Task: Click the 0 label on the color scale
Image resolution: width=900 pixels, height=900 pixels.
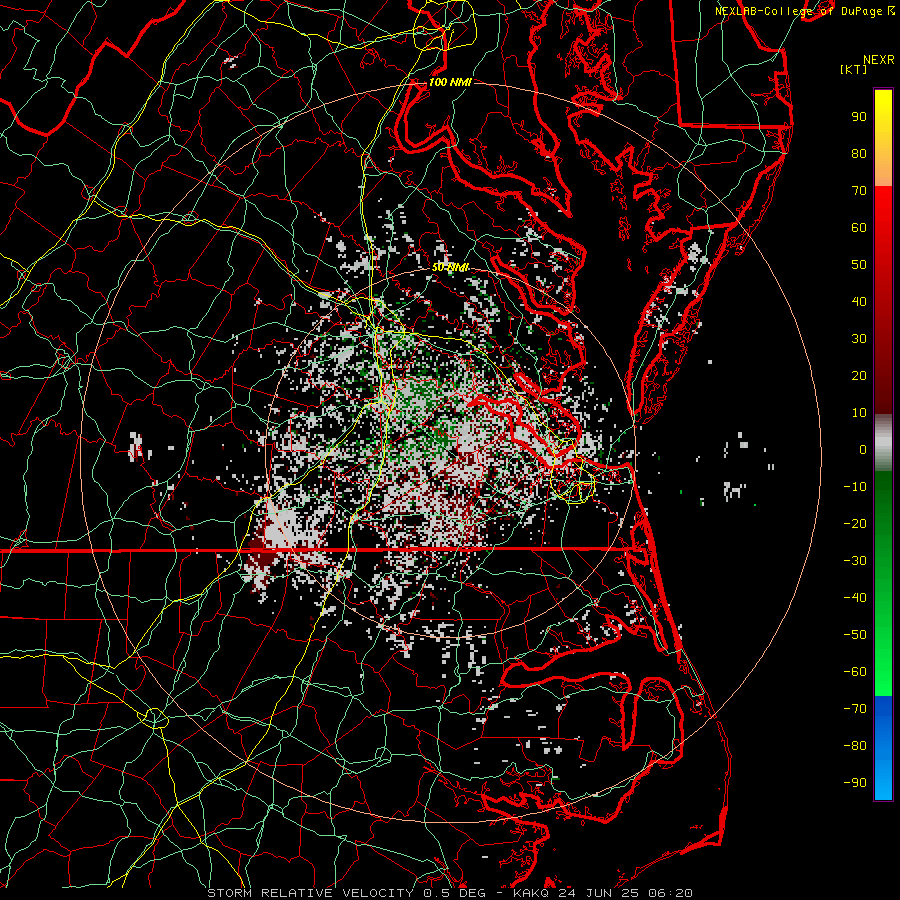Action: tap(863, 449)
